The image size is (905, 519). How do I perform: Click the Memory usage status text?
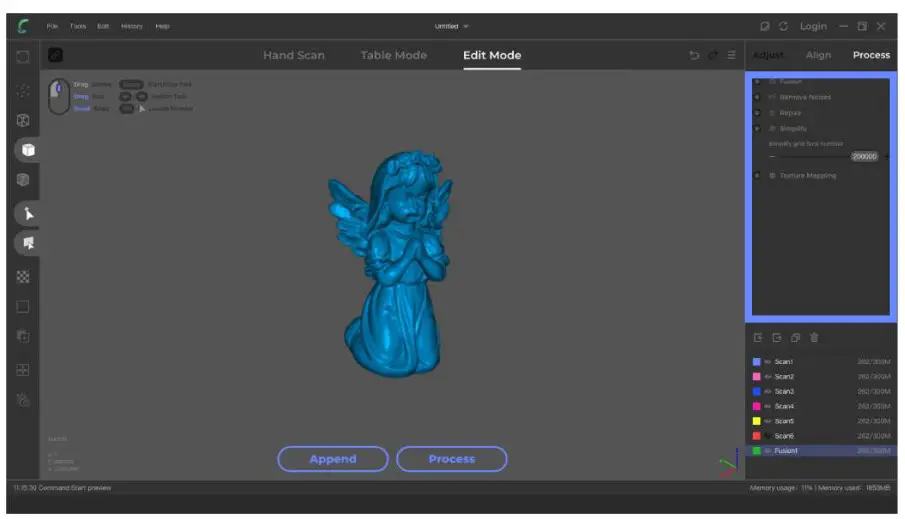(x=820, y=488)
